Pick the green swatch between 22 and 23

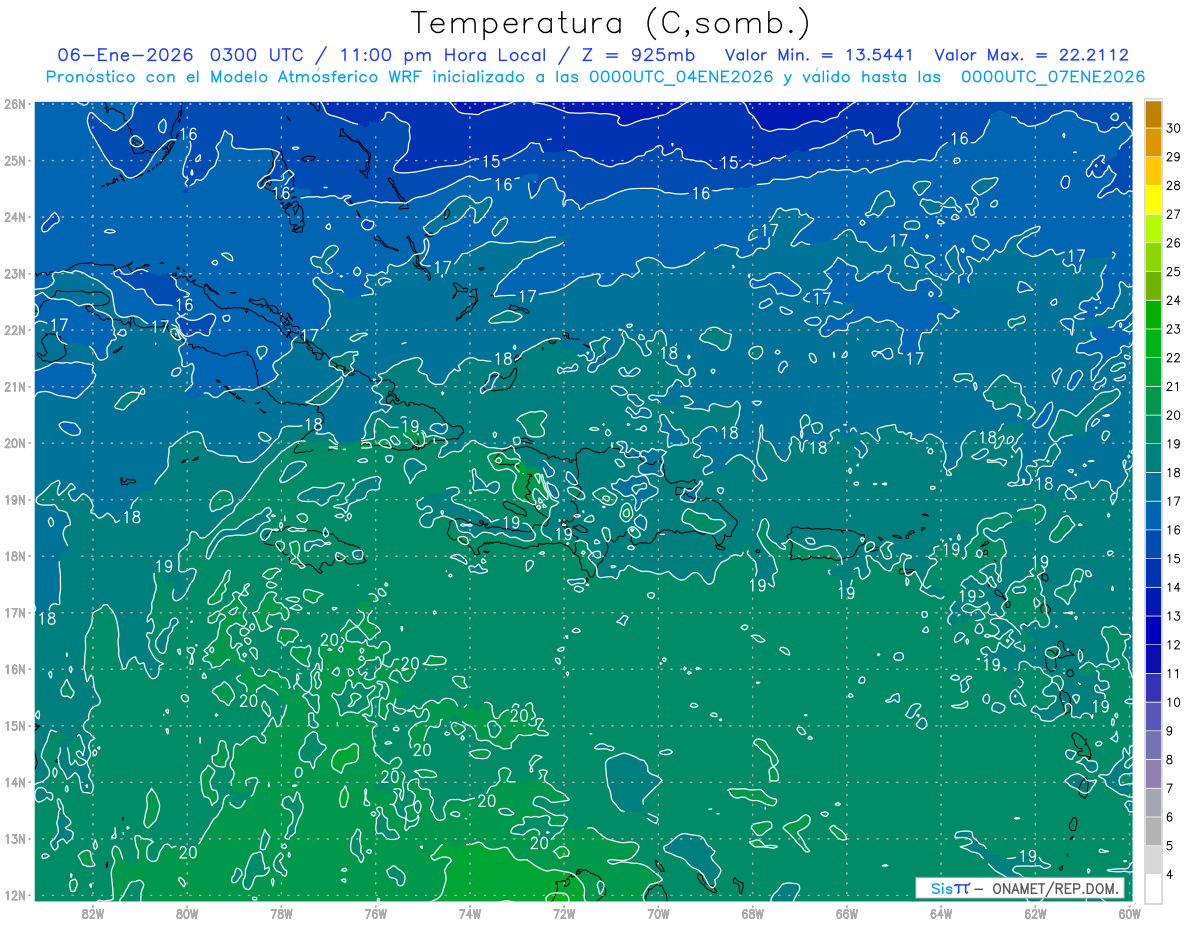pyautogui.click(x=1154, y=343)
